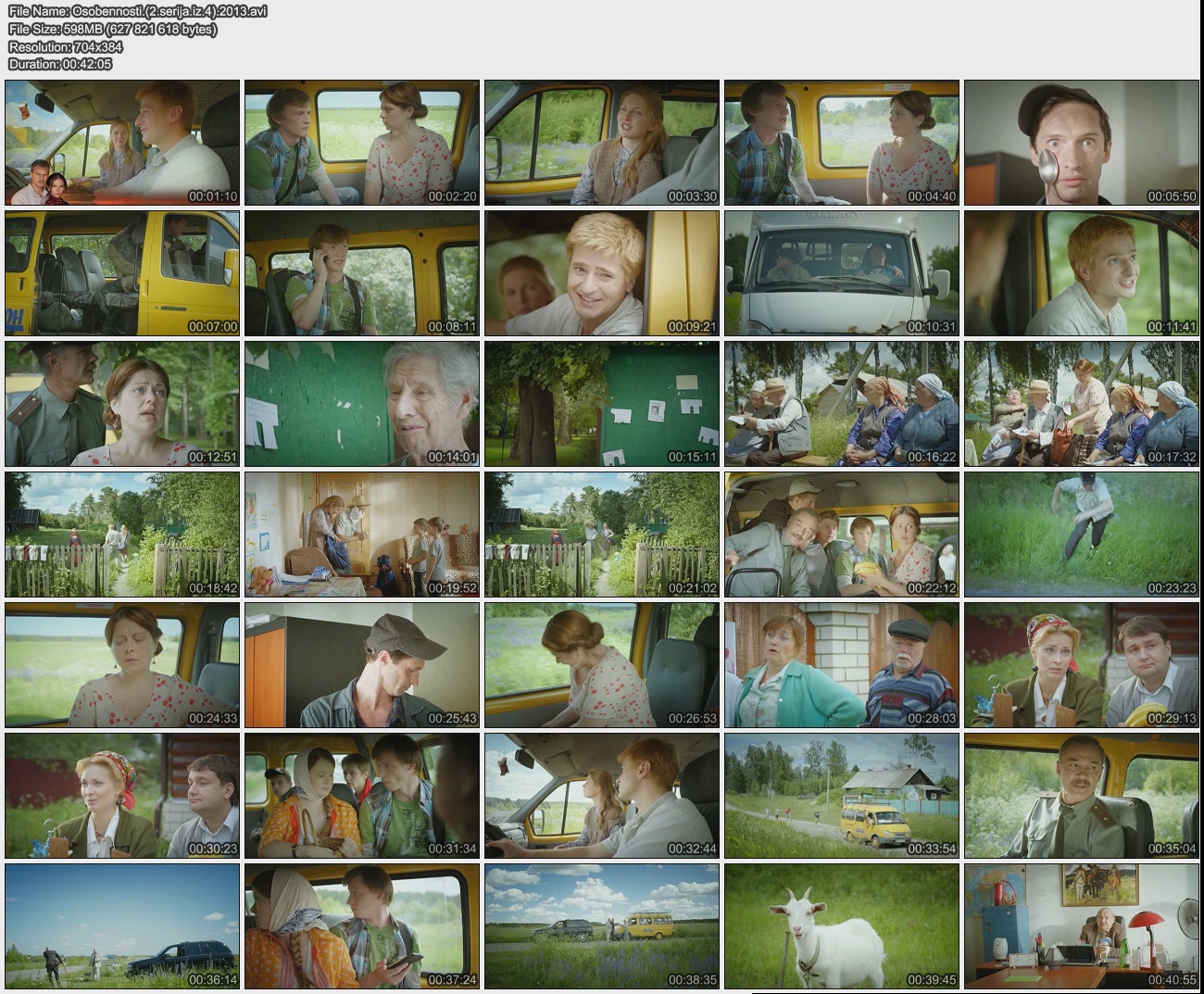Open the green notice board thumbnail 00:15:11

click(601, 404)
